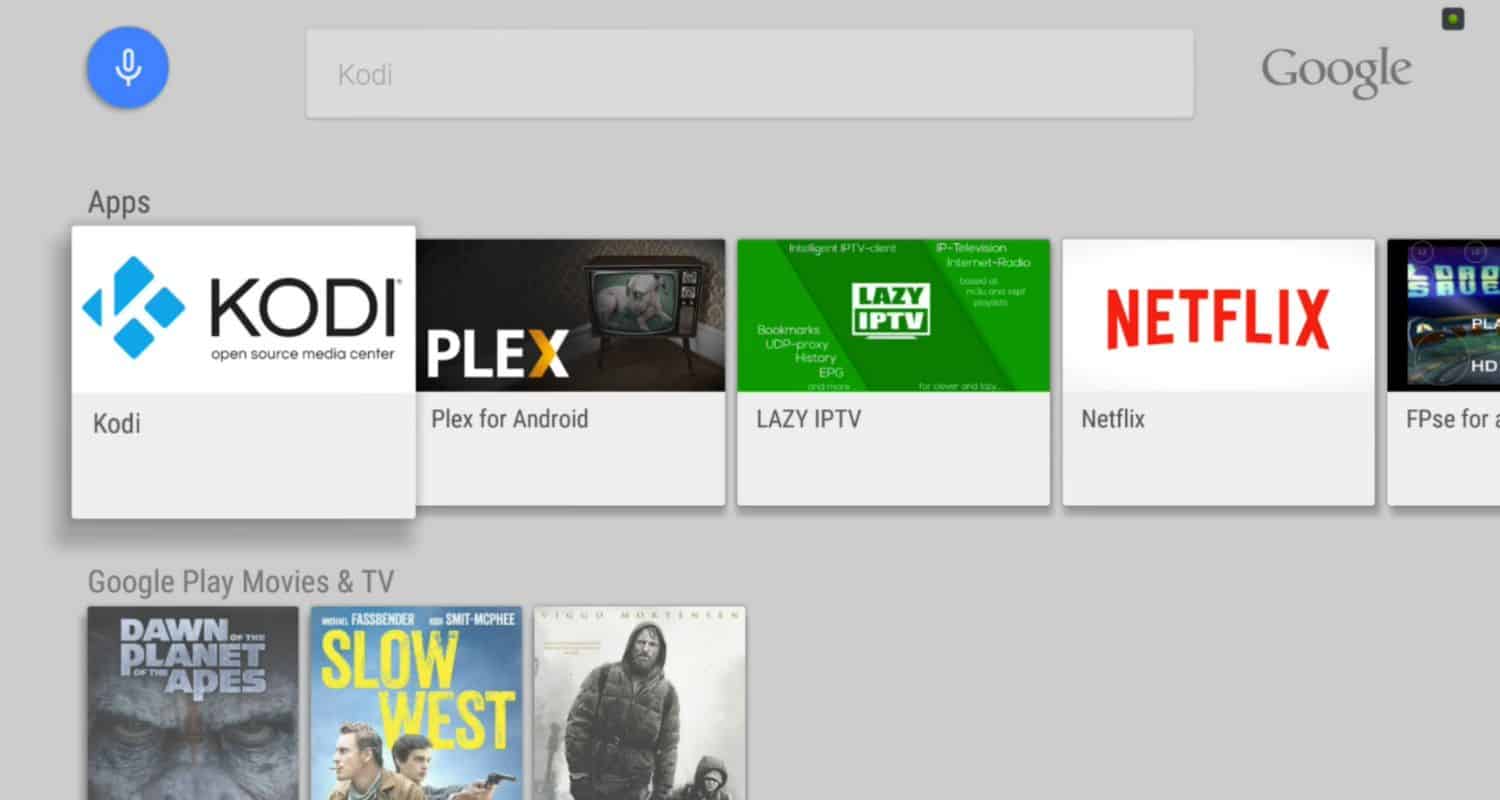This screenshot has height=800, width=1500.
Task: Open the Plex for Android app card
Action: click(x=570, y=372)
